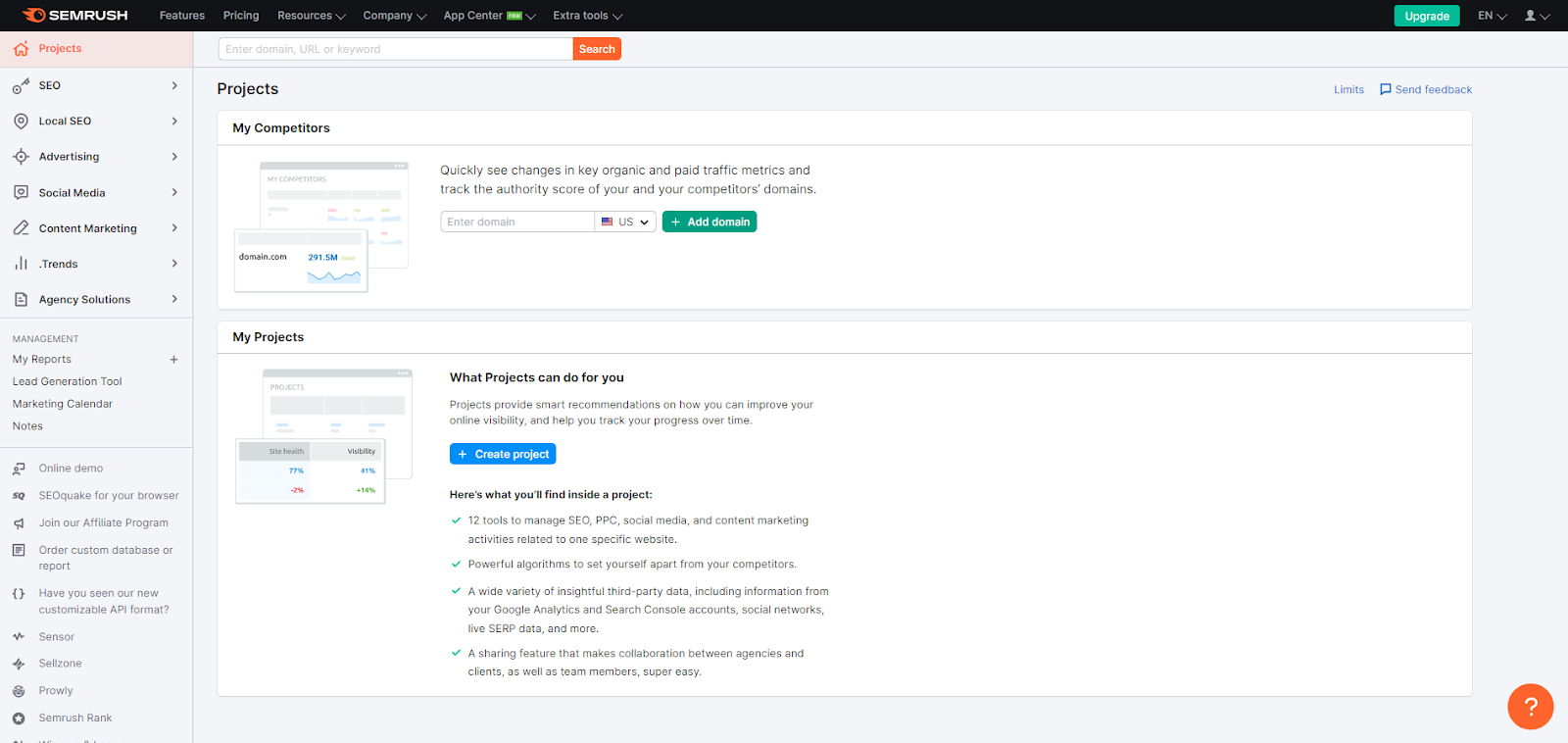
Task: Open Notes in Management section
Action: click(27, 426)
